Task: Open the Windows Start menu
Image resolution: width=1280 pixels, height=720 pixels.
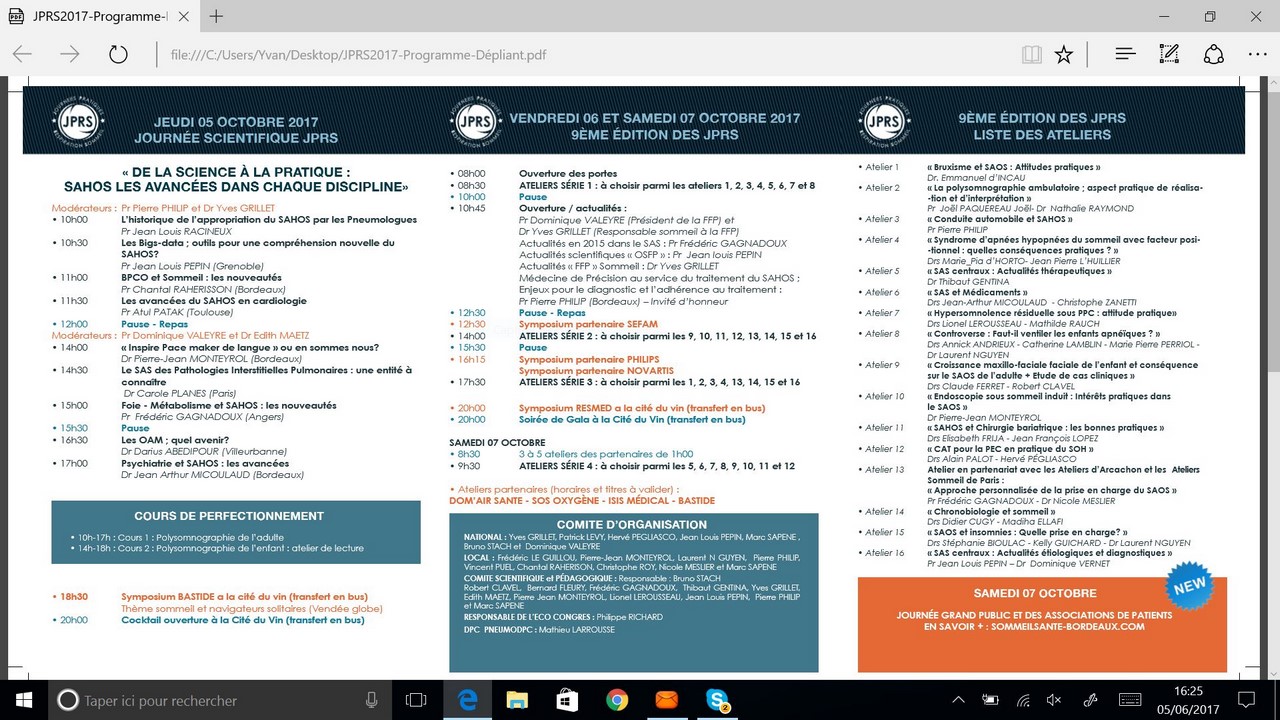Action: coord(24,700)
